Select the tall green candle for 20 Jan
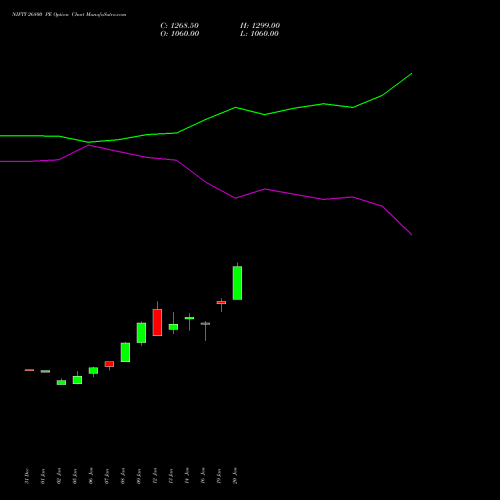The height and width of the screenshot is (500, 500). (x=237, y=283)
